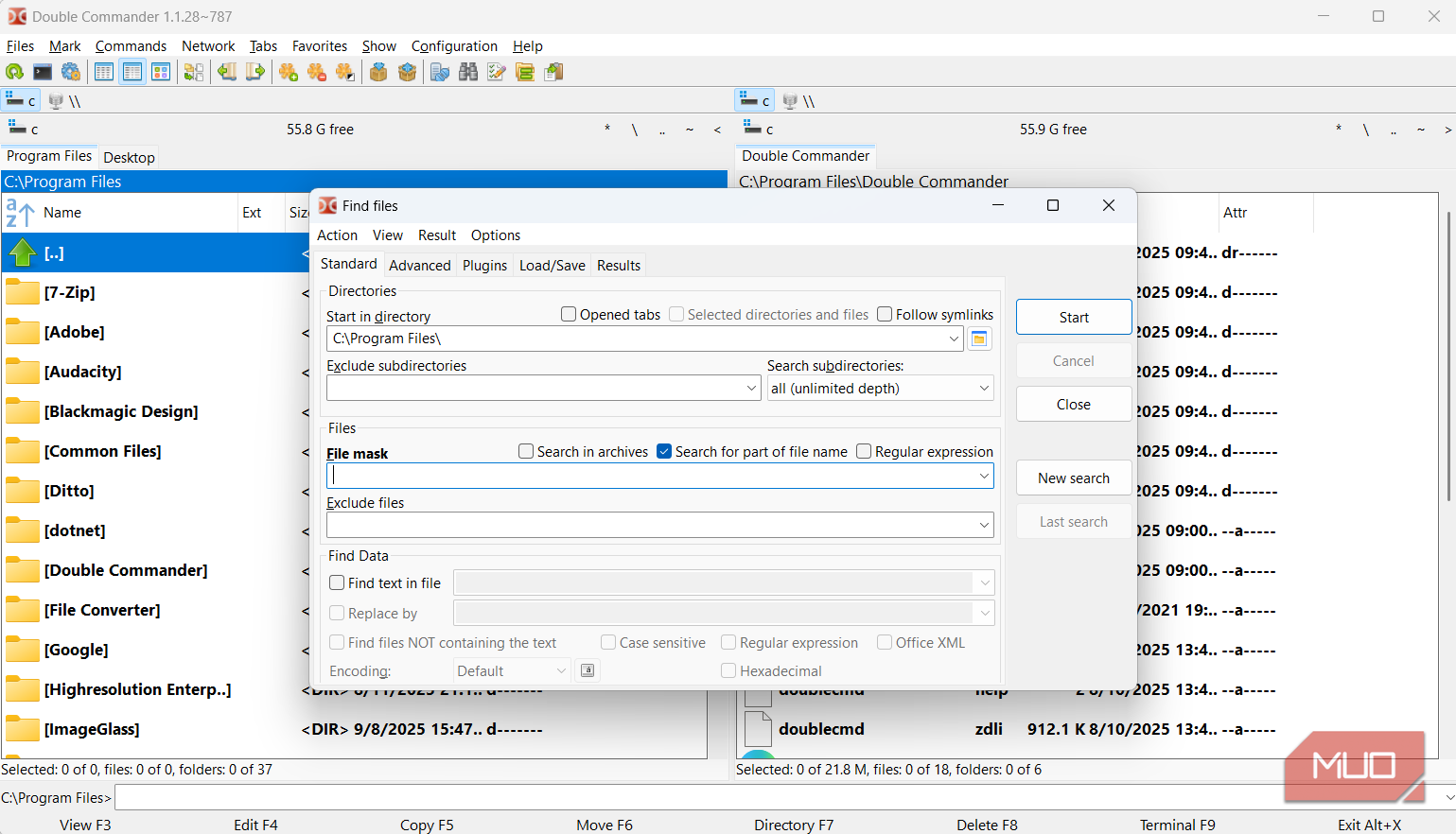This screenshot has height=834, width=1456.
Task: Switch to the Advanced tab
Action: tap(420, 266)
